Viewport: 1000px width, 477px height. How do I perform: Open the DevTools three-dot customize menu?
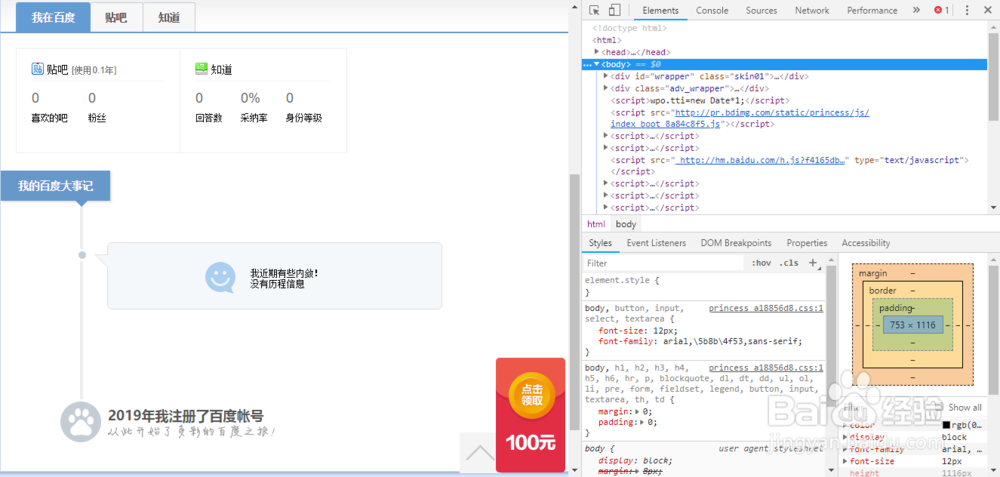coord(967,10)
